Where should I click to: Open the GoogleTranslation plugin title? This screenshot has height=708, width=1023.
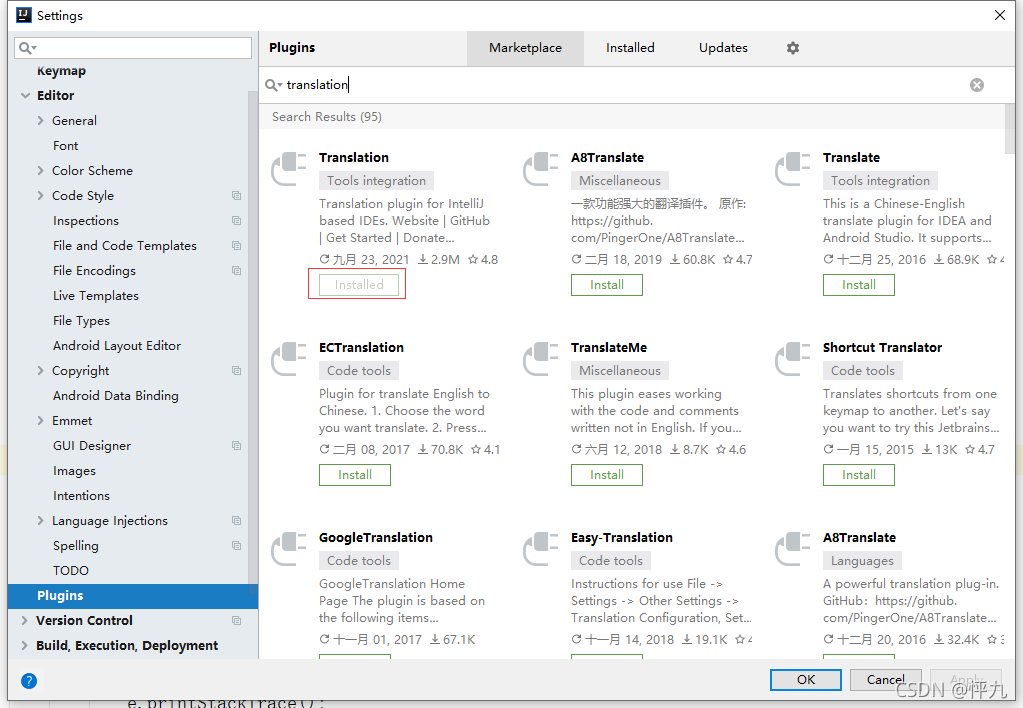[376, 538]
